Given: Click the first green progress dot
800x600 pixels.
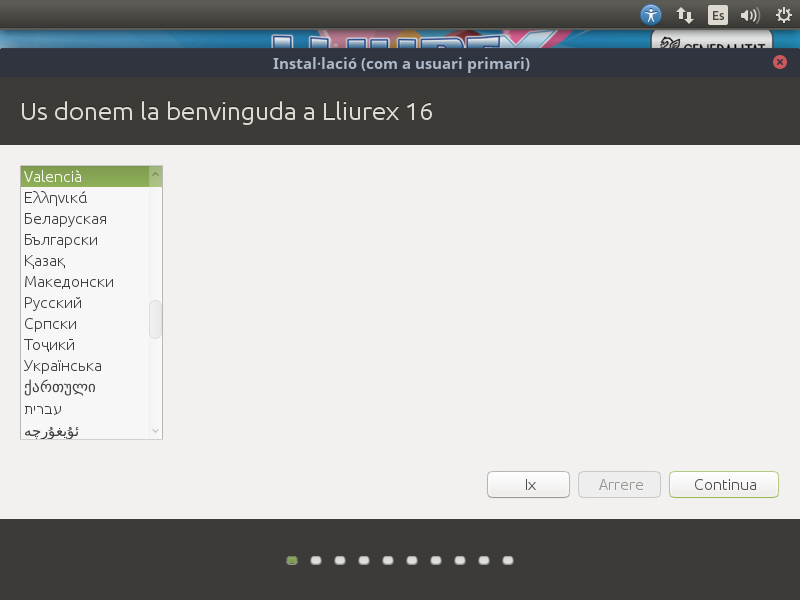Looking at the screenshot, I should click(292, 561).
